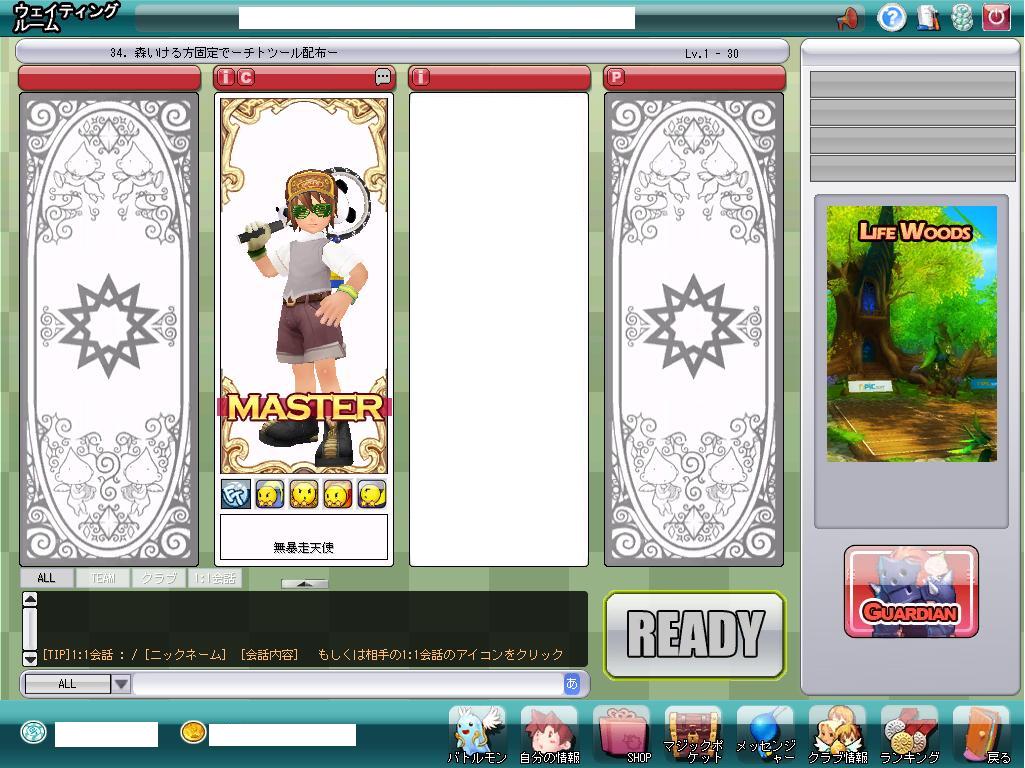1025x768 pixels.
Task: Open the バトルモン menu icon
Action: coord(477,734)
